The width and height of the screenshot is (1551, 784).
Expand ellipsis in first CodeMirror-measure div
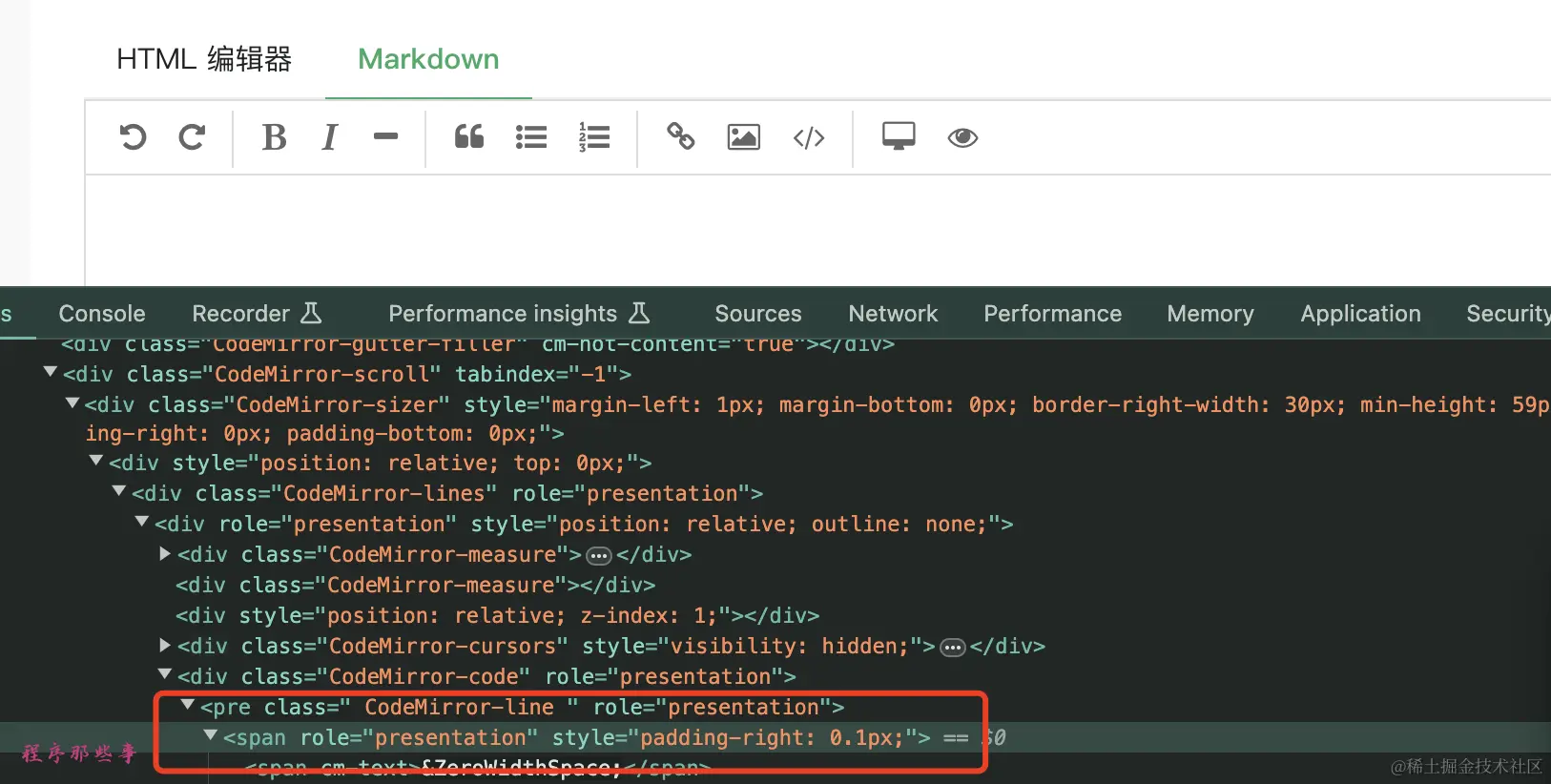pos(599,556)
